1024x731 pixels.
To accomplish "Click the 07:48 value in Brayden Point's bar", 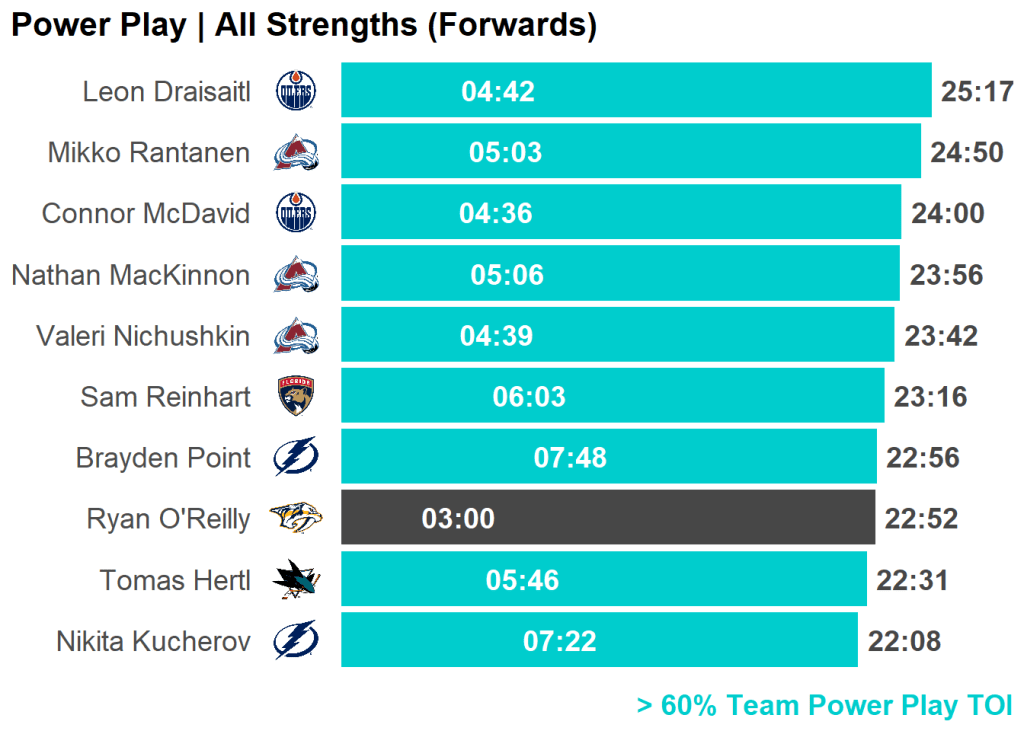I will [570, 458].
